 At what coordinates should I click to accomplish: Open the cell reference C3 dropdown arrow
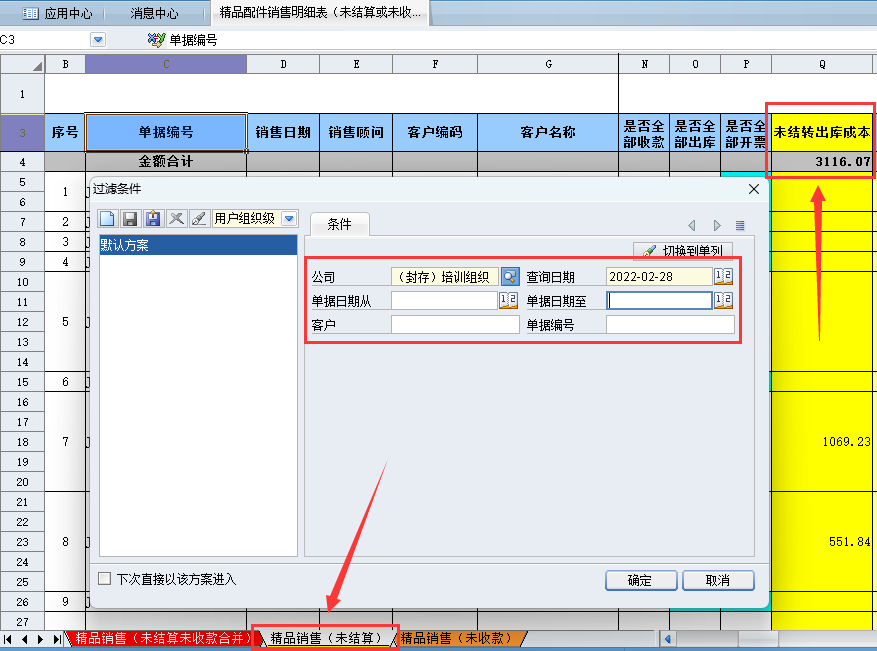[x=98, y=40]
